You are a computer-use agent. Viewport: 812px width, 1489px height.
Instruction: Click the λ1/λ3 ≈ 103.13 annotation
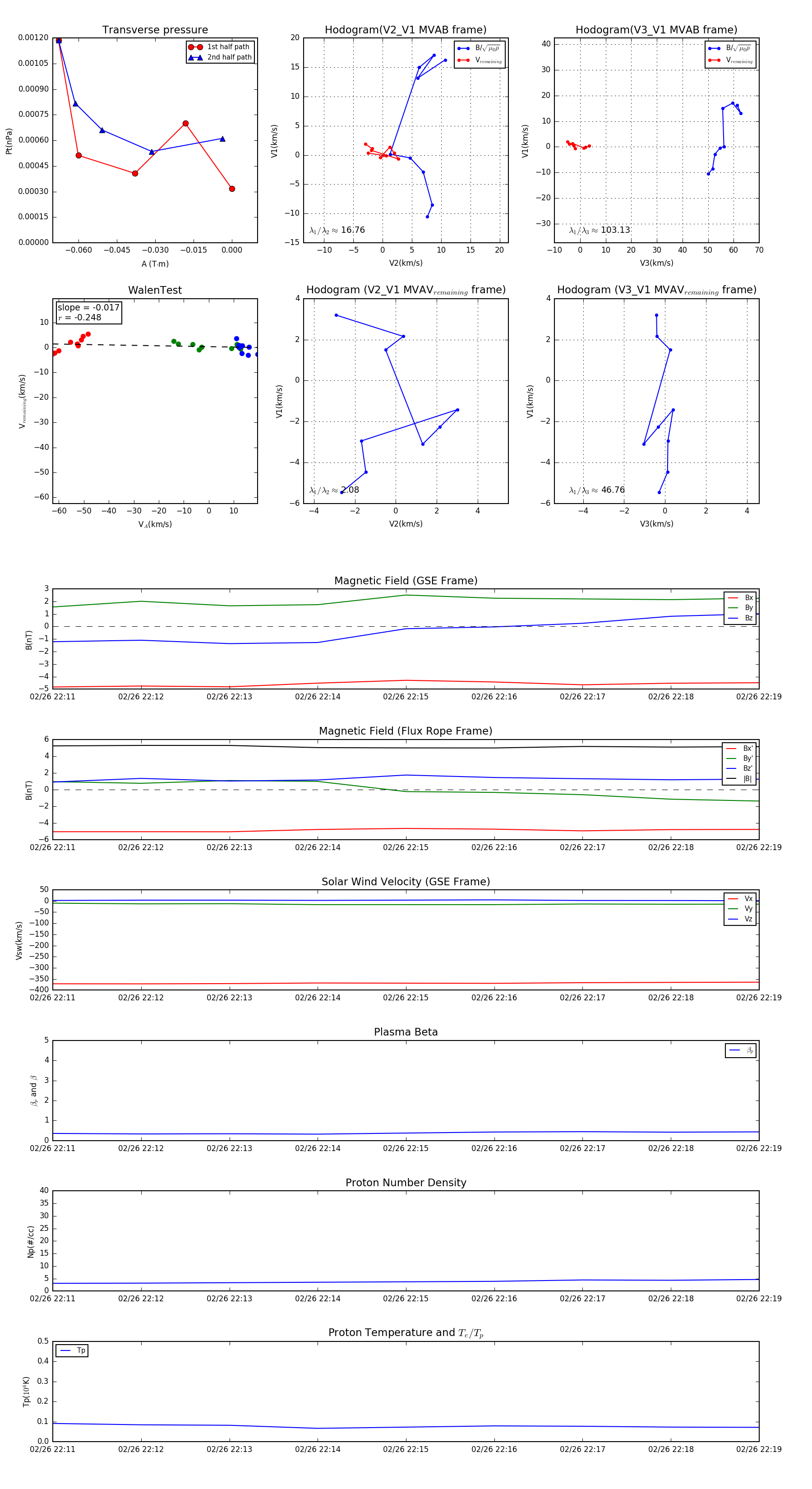(600, 230)
